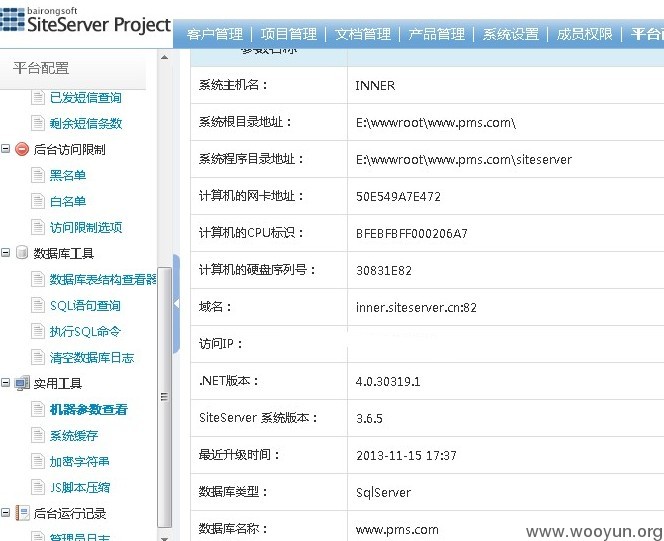Click the document icon beside 黑名单
The width and height of the screenshot is (664, 541).
[38, 175]
